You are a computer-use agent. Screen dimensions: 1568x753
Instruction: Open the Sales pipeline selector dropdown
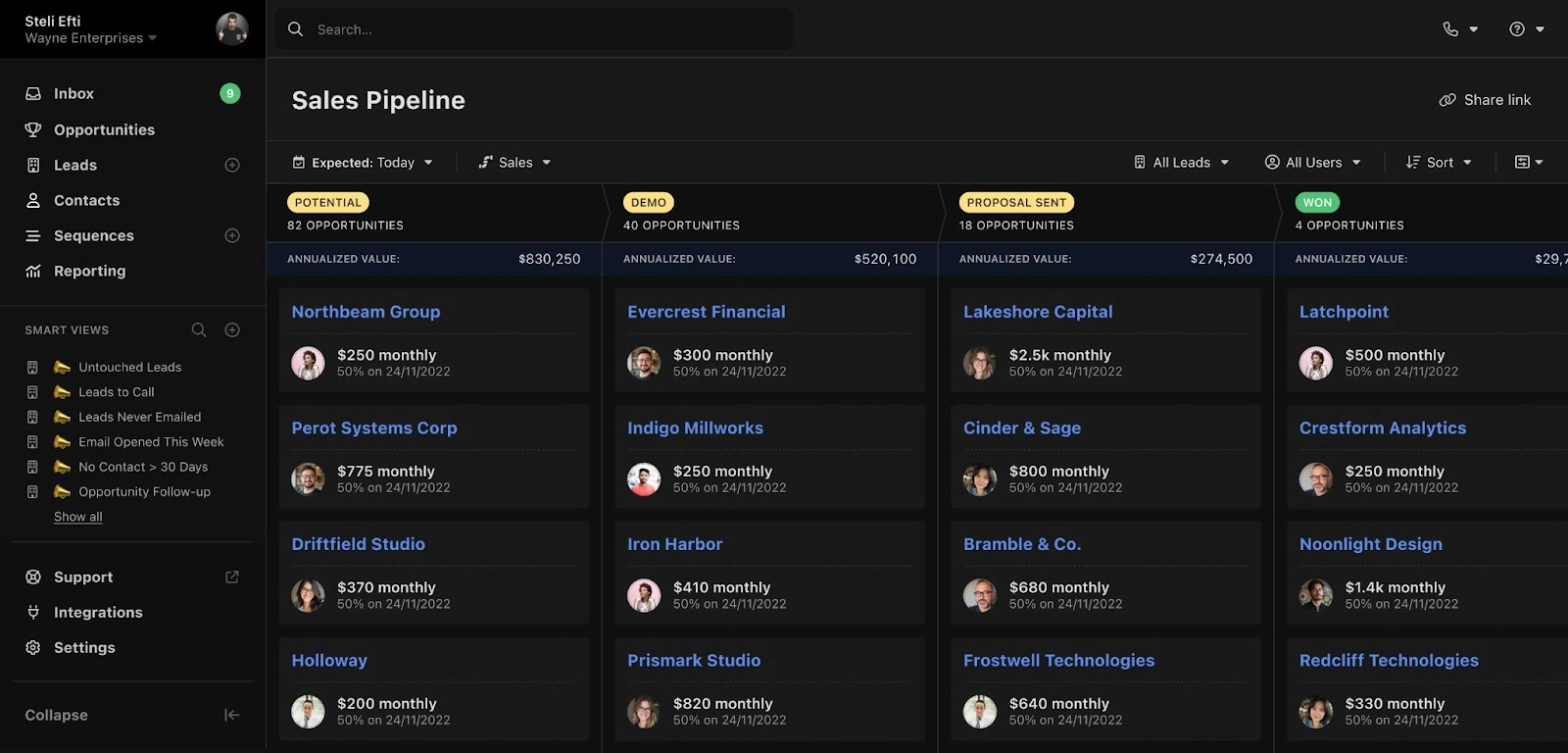(514, 163)
